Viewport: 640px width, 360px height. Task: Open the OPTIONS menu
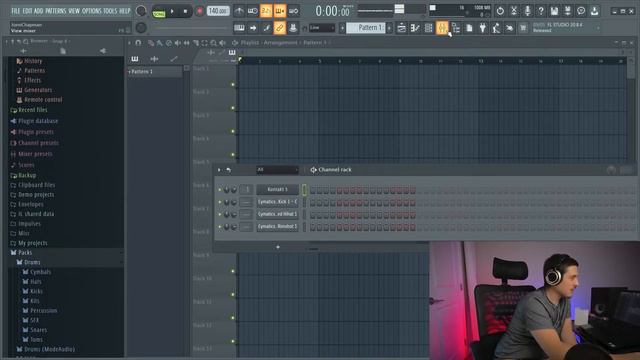92,11
